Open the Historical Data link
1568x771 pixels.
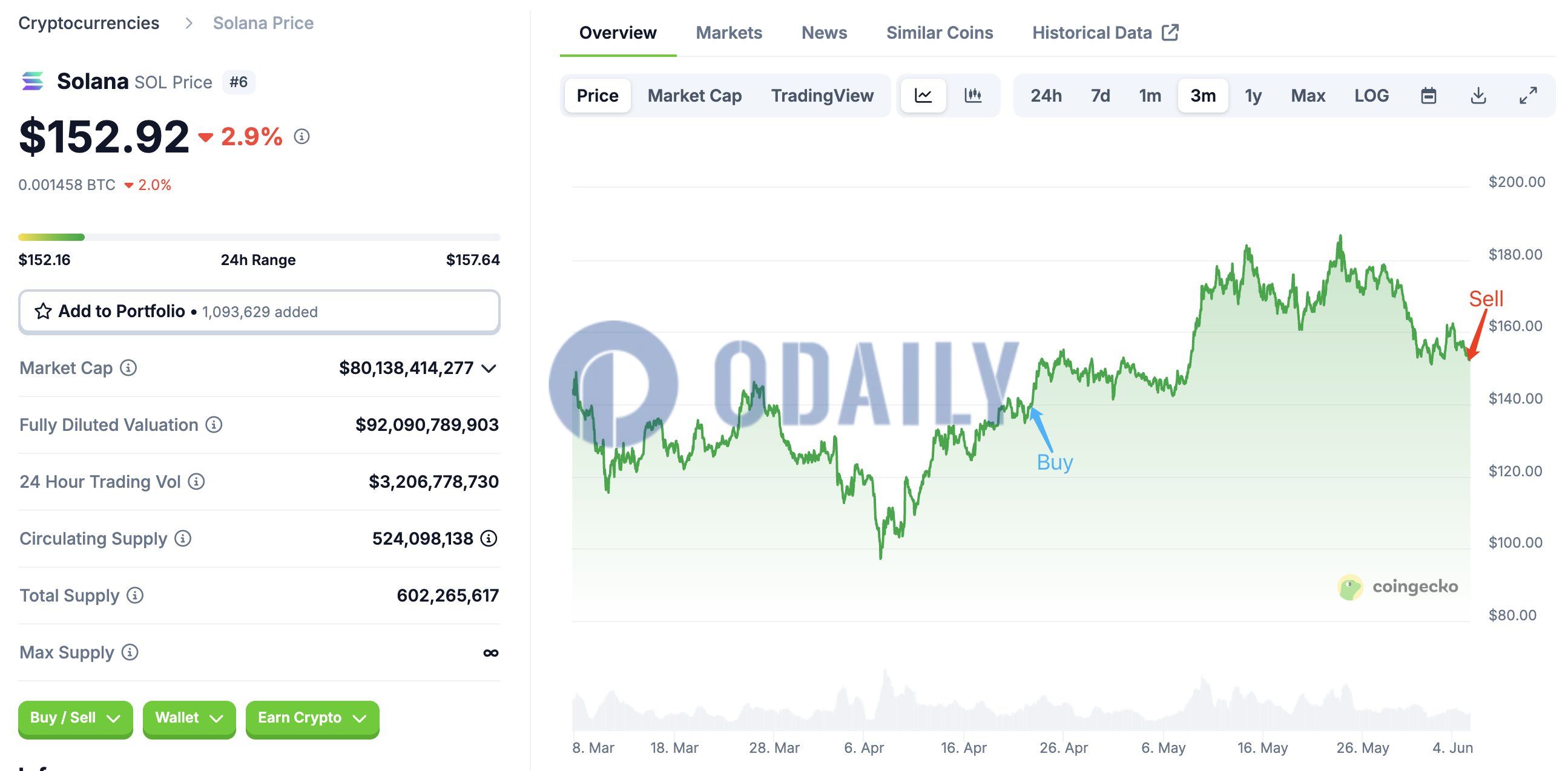click(1105, 33)
